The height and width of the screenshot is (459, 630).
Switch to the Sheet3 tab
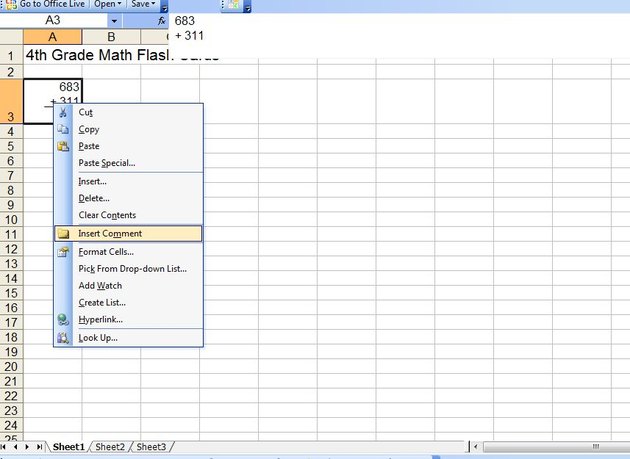click(151, 447)
